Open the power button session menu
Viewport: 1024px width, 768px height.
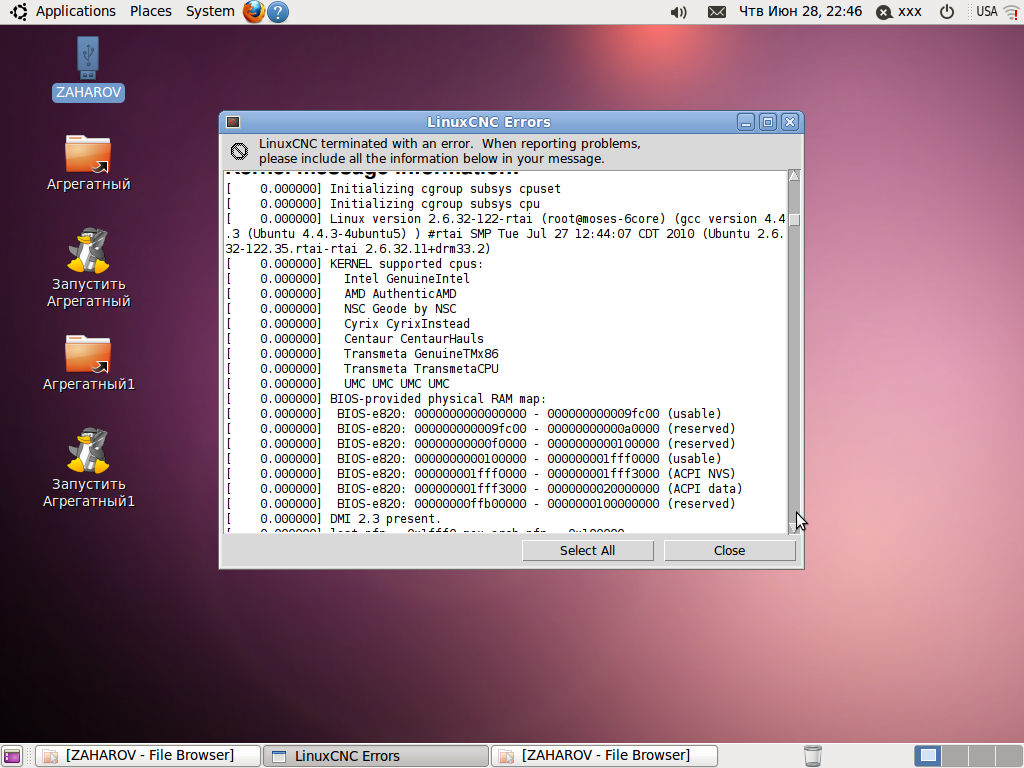click(x=946, y=12)
